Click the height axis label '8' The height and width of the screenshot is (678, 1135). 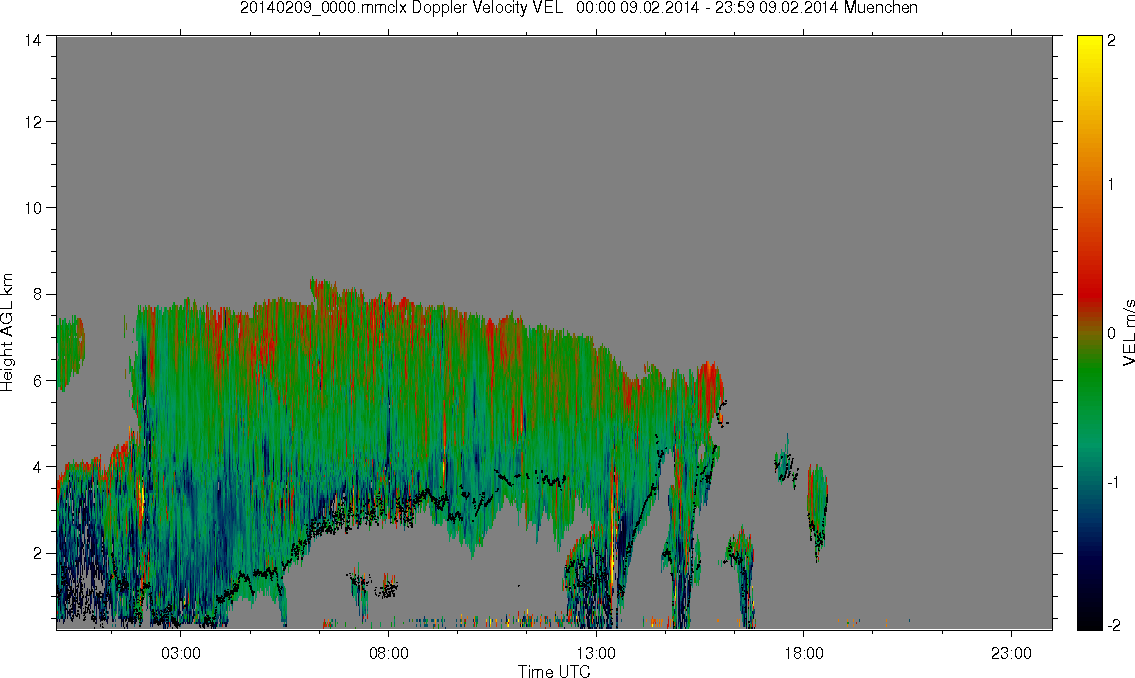point(36,294)
